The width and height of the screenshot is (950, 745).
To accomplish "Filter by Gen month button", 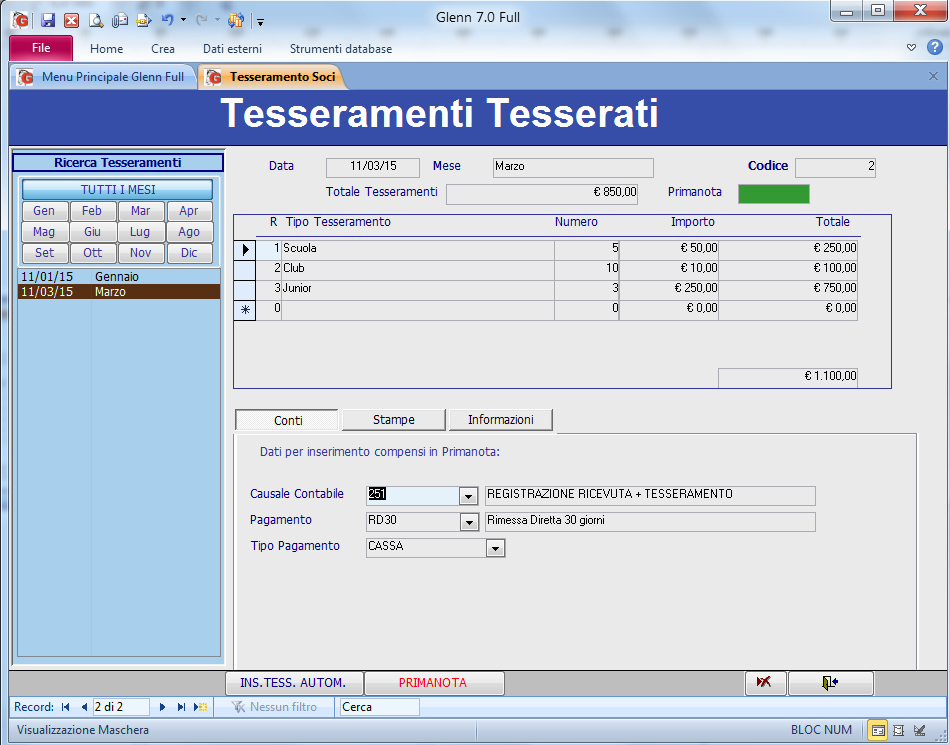I will [44, 211].
